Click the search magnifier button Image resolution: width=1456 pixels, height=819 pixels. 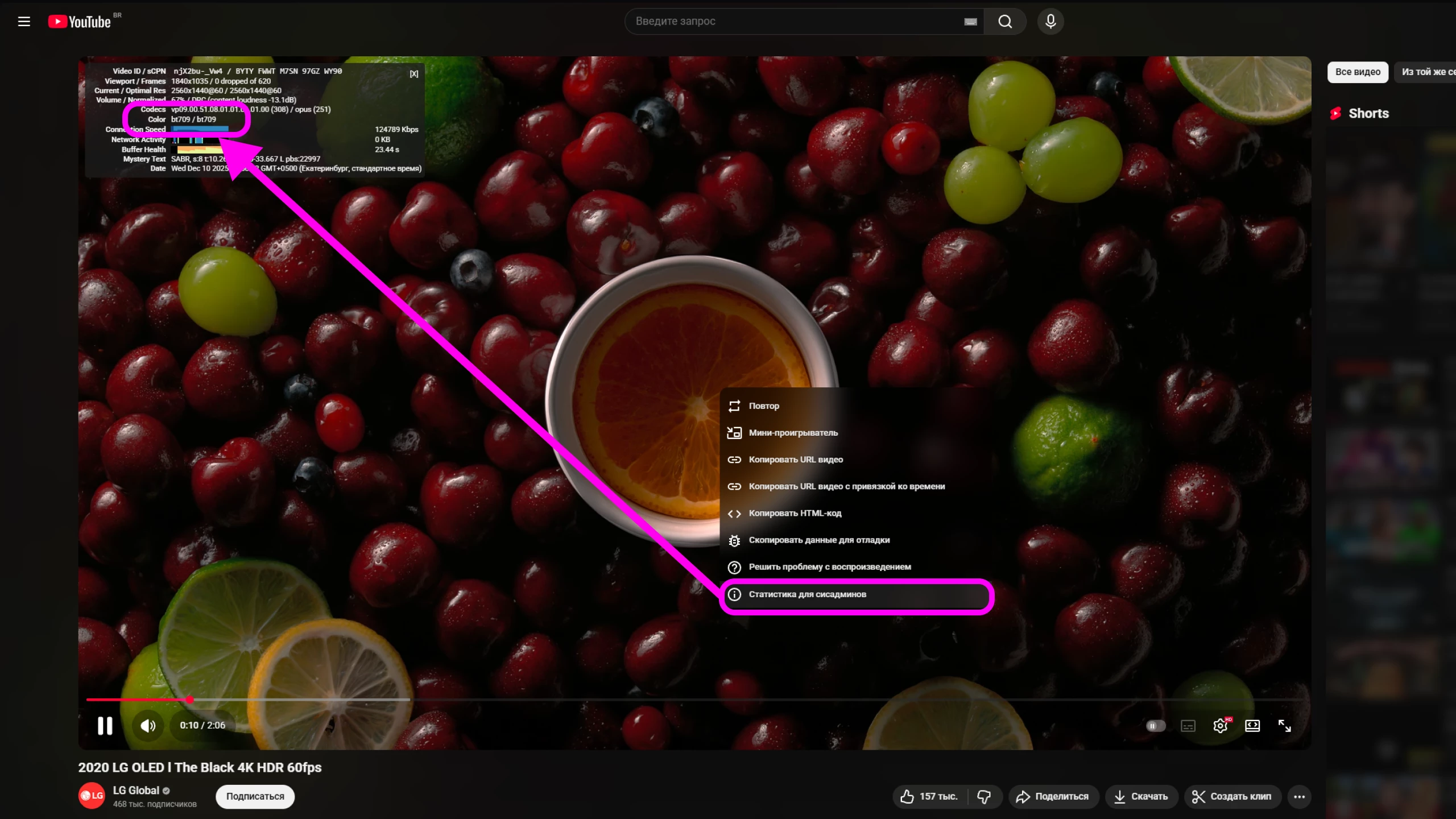[x=1005, y=22]
